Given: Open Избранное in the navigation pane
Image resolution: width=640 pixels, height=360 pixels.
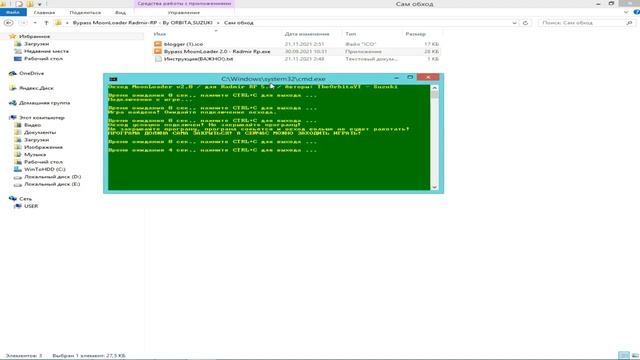Looking at the screenshot, I should [34, 36].
